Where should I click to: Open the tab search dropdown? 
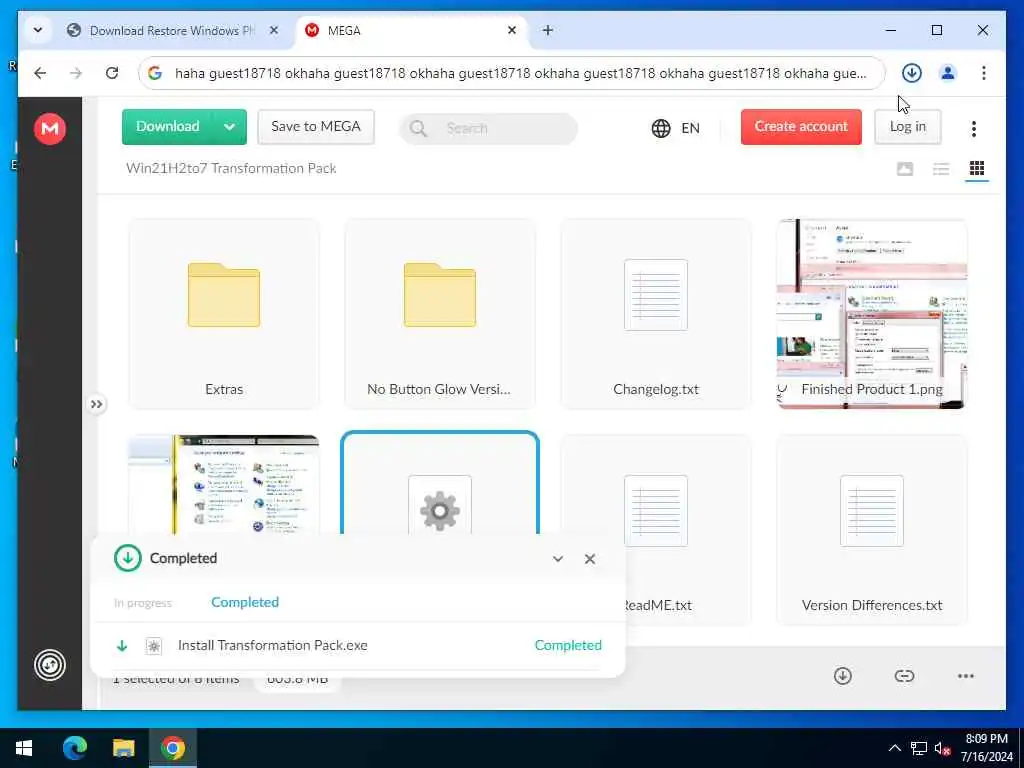point(38,31)
